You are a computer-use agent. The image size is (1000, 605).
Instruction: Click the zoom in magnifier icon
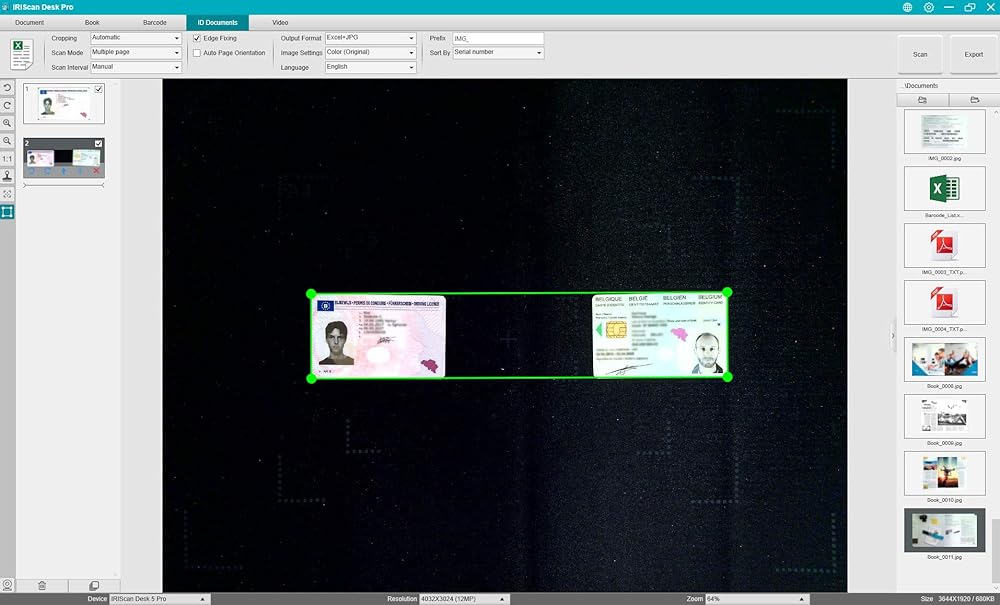coord(8,123)
